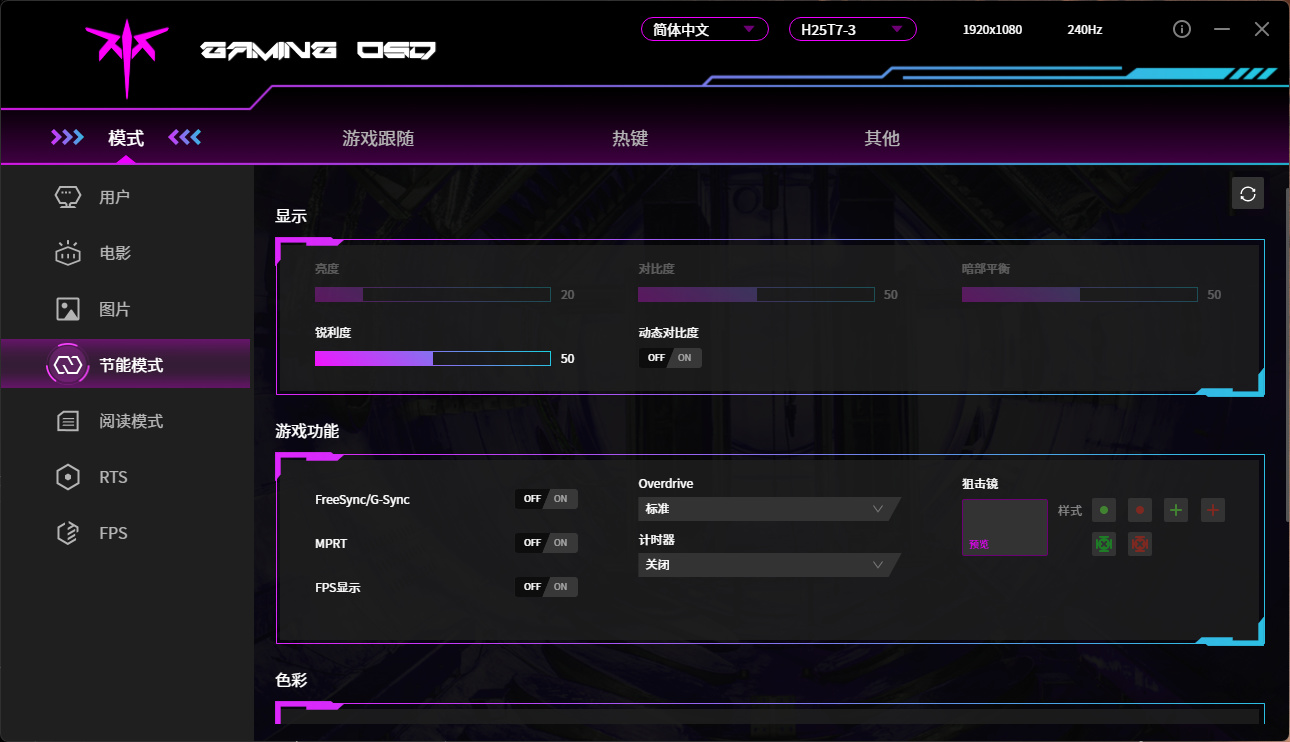Adjust the 锐利度 sharpness slider bar
Image resolution: width=1290 pixels, height=742 pixels.
432,359
